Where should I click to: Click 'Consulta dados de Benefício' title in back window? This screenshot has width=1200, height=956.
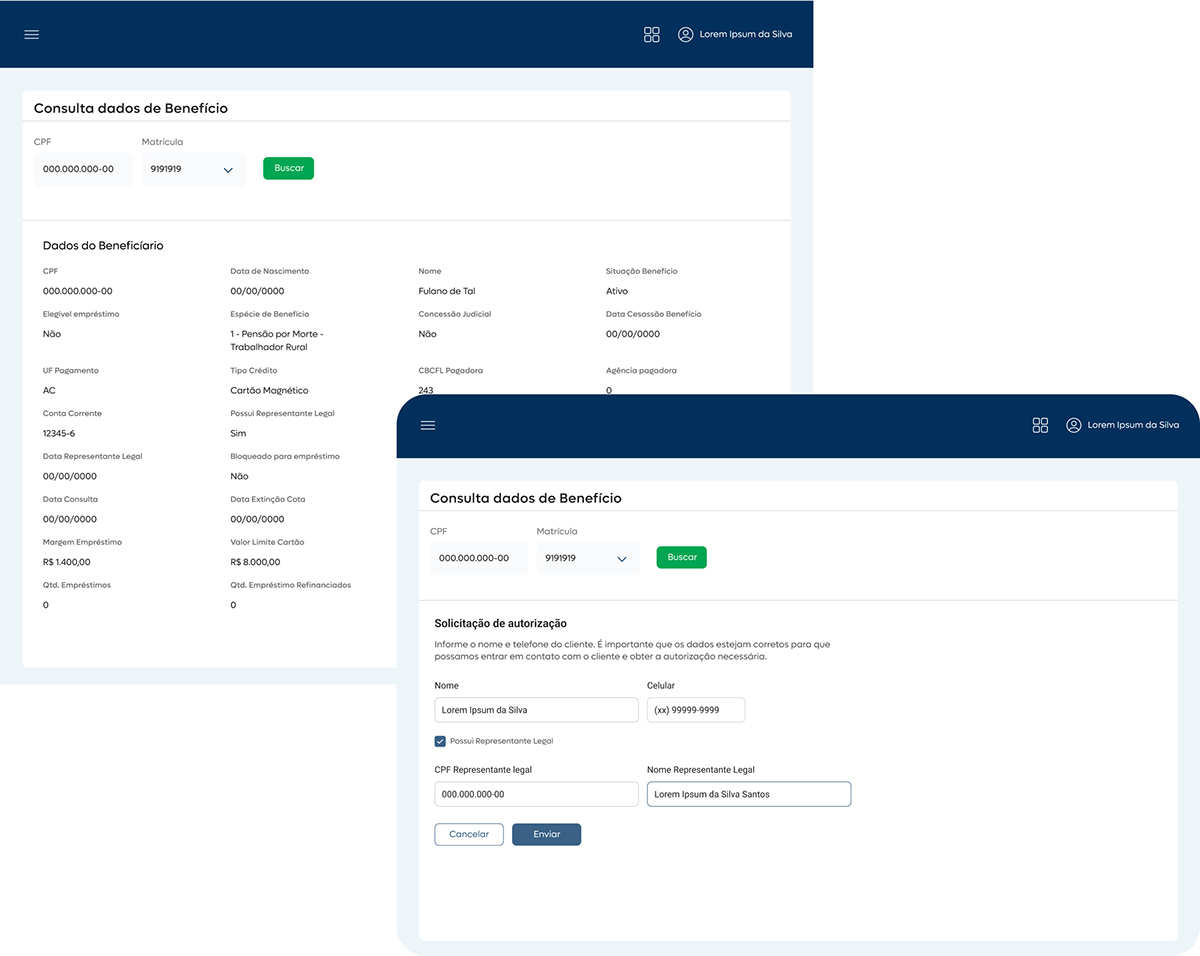[131, 108]
